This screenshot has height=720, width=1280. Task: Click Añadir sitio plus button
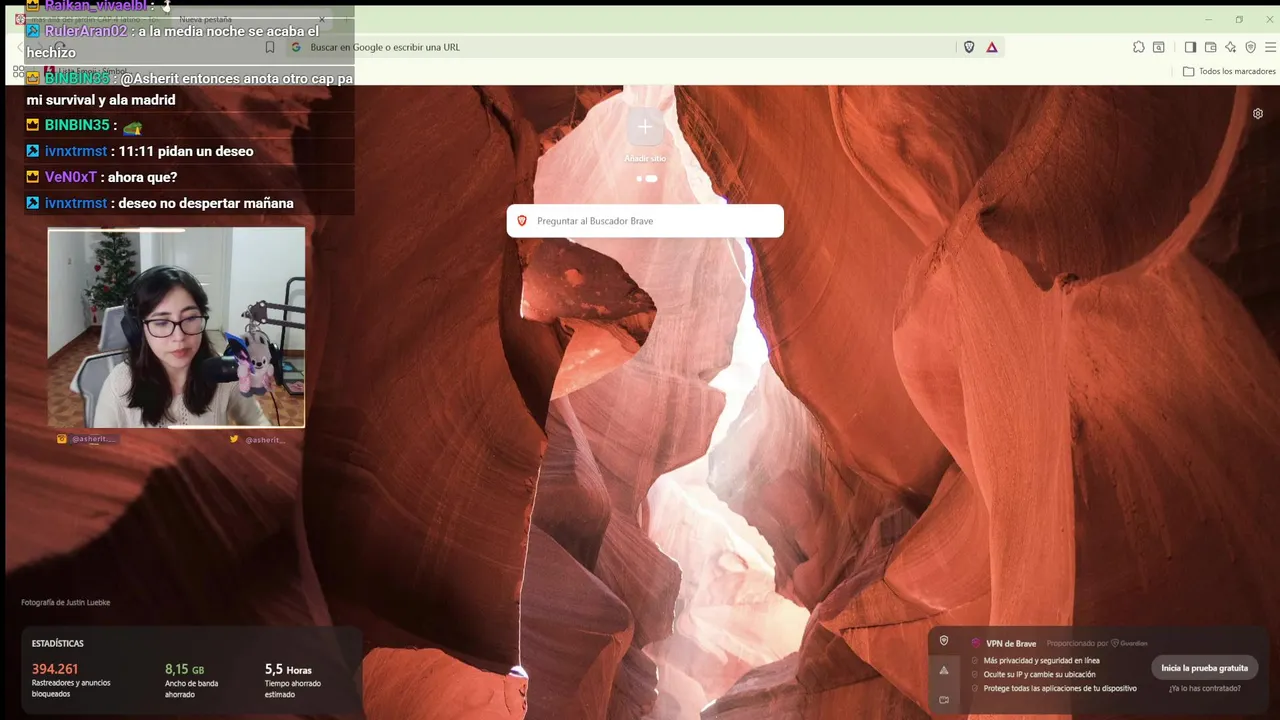click(645, 128)
